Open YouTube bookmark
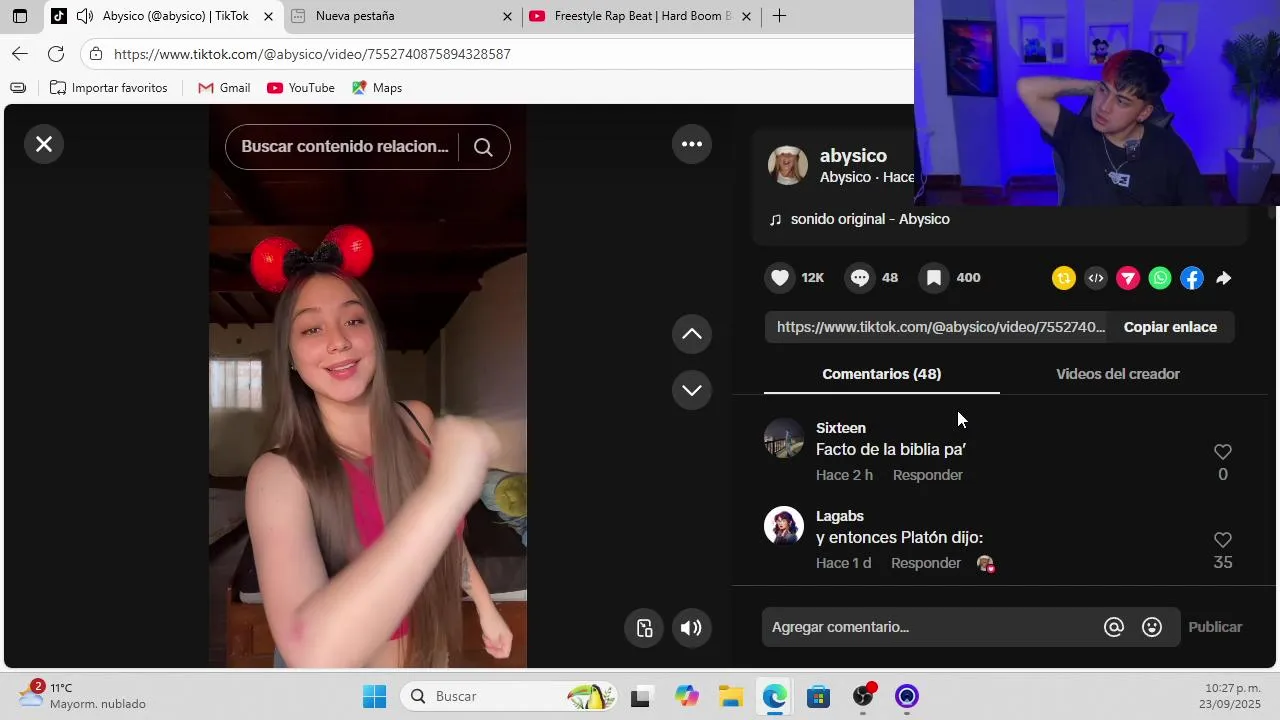Image resolution: width=1280 pixels, height=720 pixels. [x=301, y=88]
